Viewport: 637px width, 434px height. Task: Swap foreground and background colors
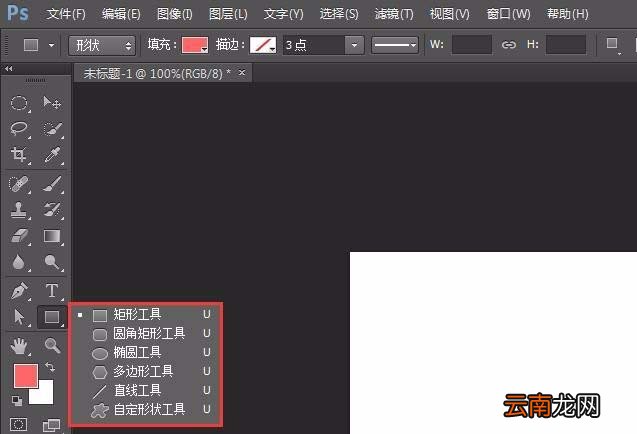(x=50, y=367)
